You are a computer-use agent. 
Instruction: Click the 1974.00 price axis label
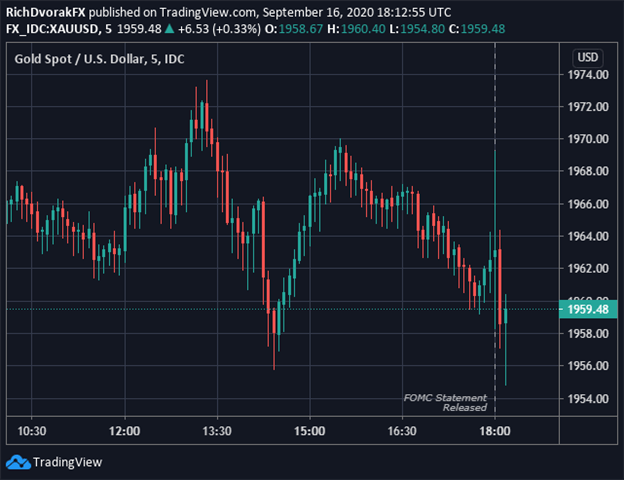[x=588, y=74]
